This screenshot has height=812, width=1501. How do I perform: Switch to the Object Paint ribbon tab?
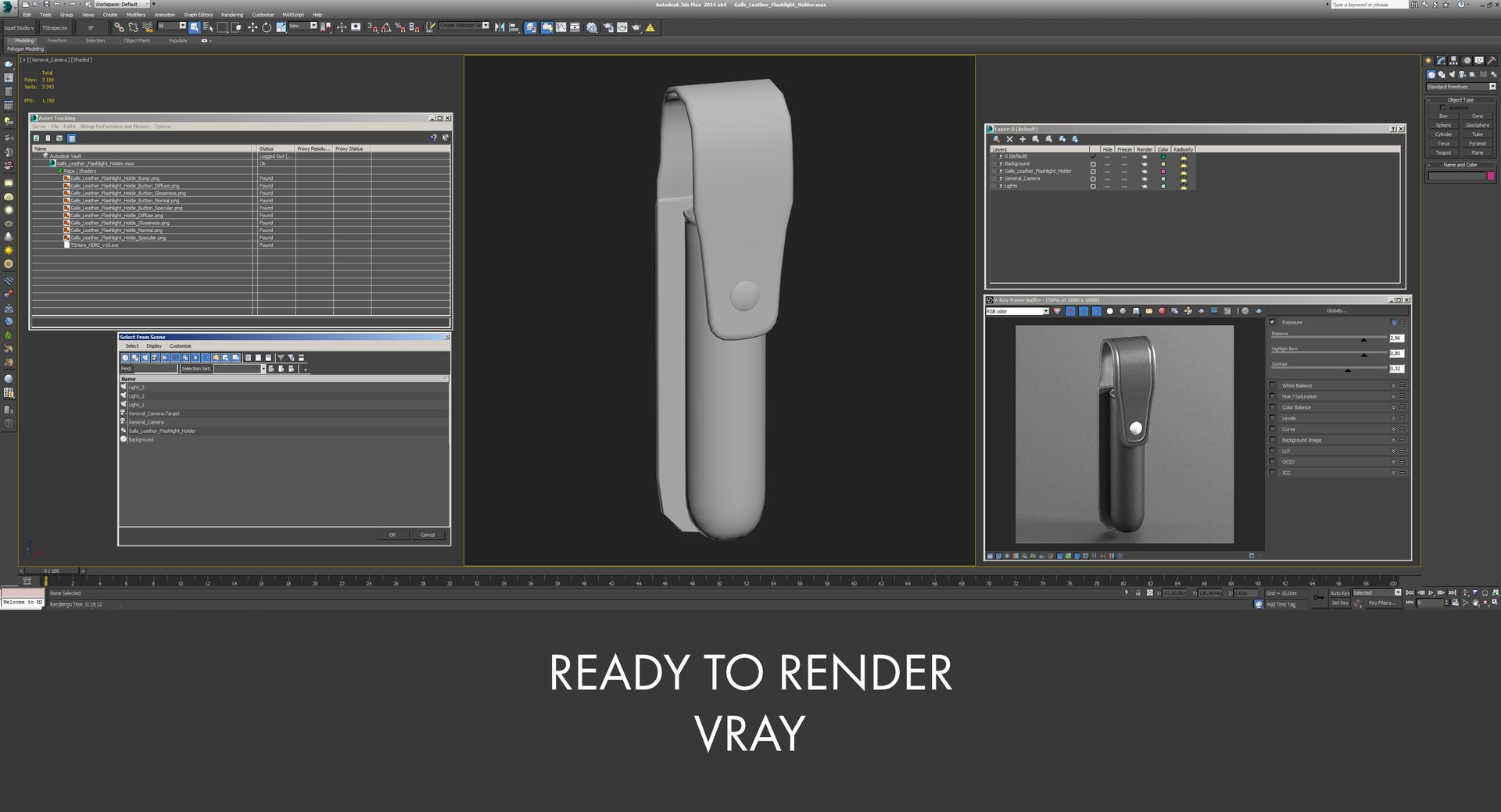click(137, 41)
